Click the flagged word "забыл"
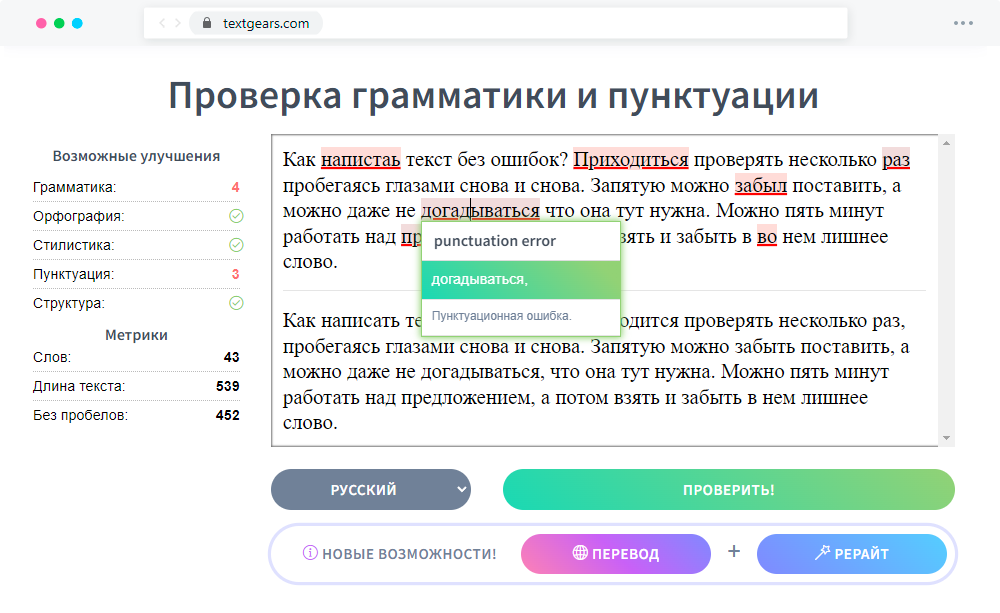The image size is (1000, 613). tap(760, 185)
